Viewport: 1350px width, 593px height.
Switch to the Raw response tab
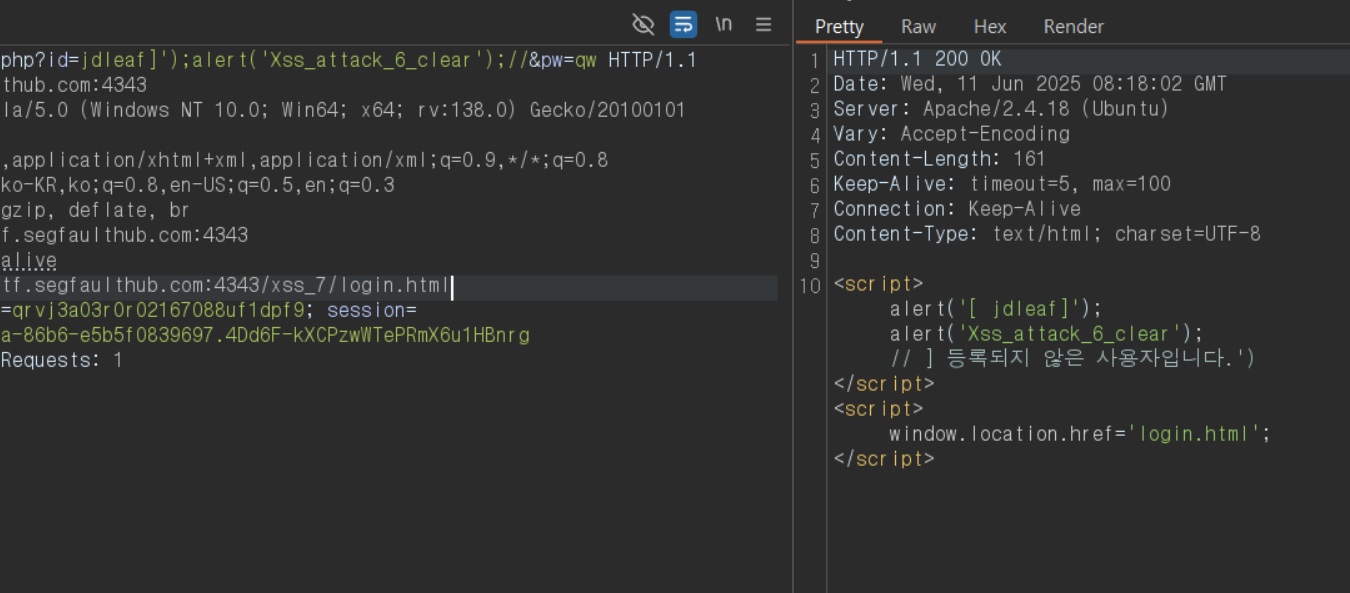918,27
